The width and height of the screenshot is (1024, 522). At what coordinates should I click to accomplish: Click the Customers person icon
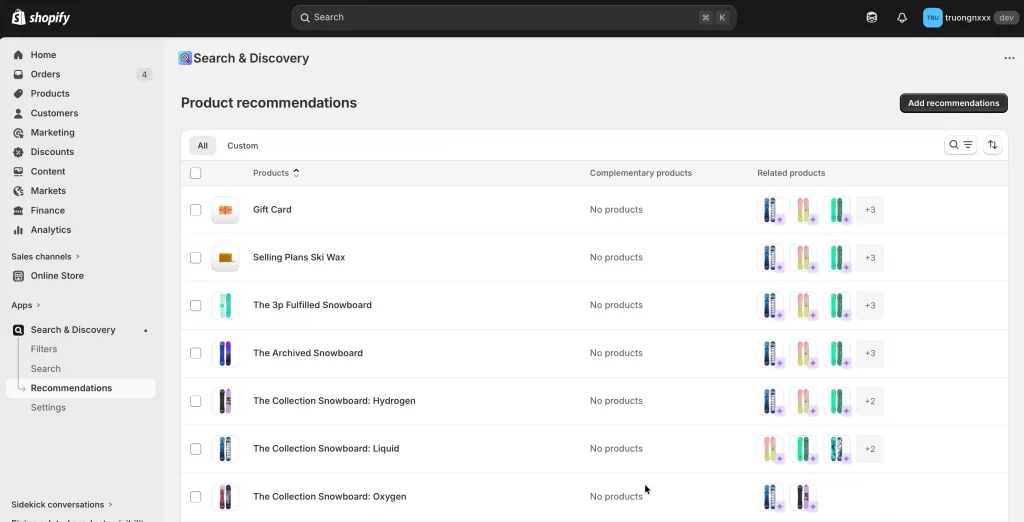click(18, 113)
